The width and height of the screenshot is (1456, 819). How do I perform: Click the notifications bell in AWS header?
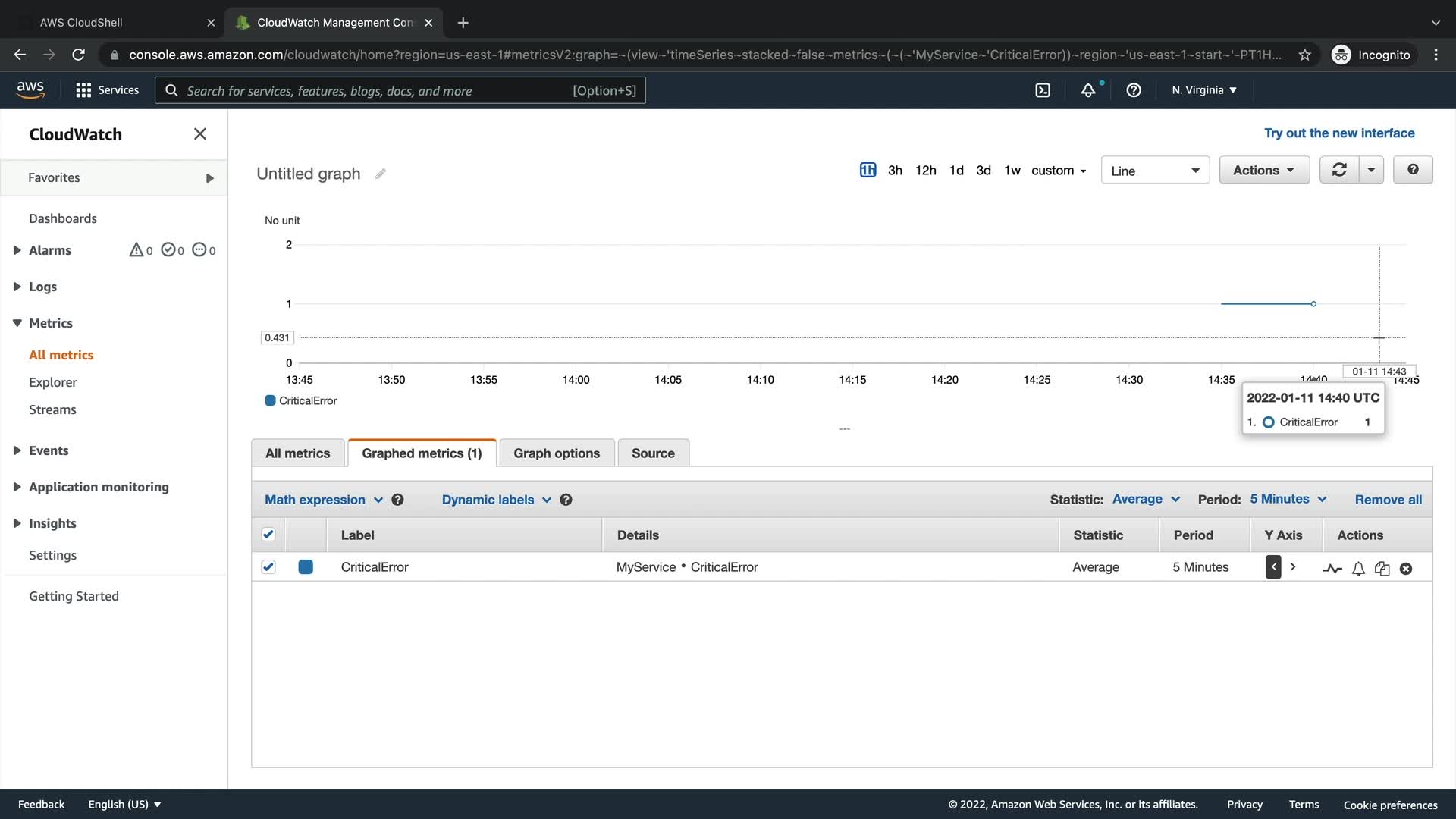[x=1088, y=90]
